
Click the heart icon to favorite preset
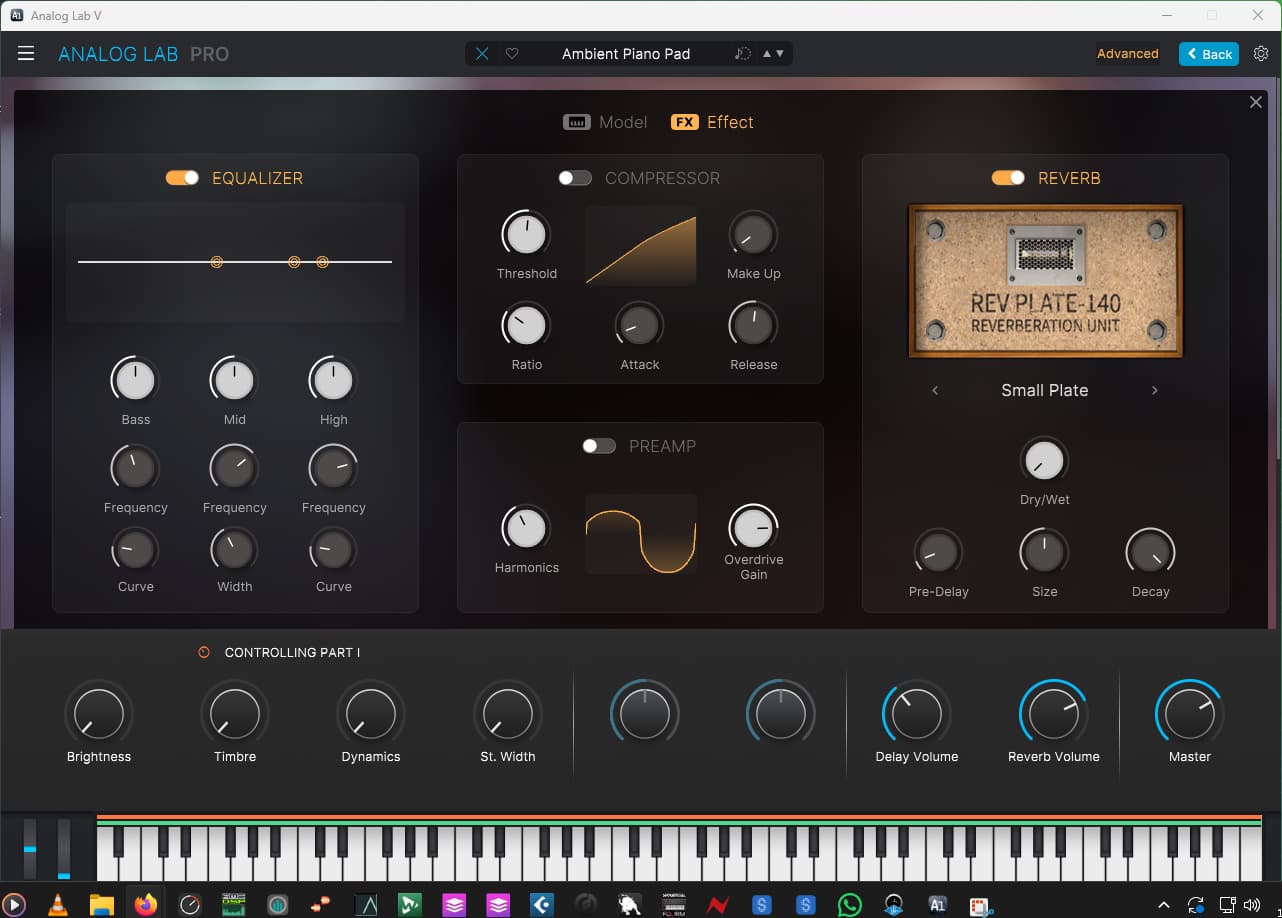coord(512,54)
